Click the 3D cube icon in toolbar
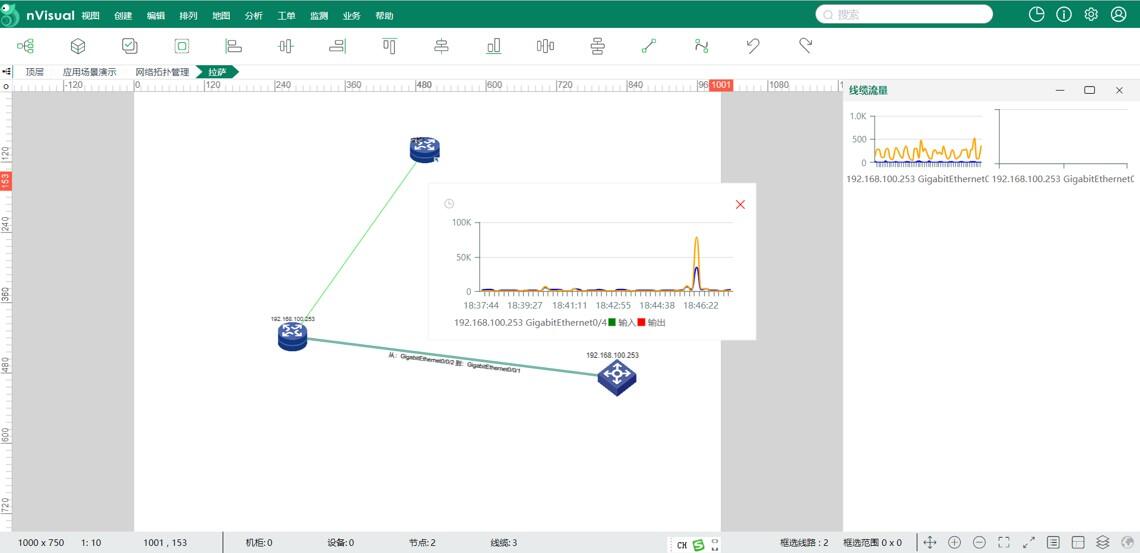Viewport: 1140px width, 553px height. click(x=78, y=46)
